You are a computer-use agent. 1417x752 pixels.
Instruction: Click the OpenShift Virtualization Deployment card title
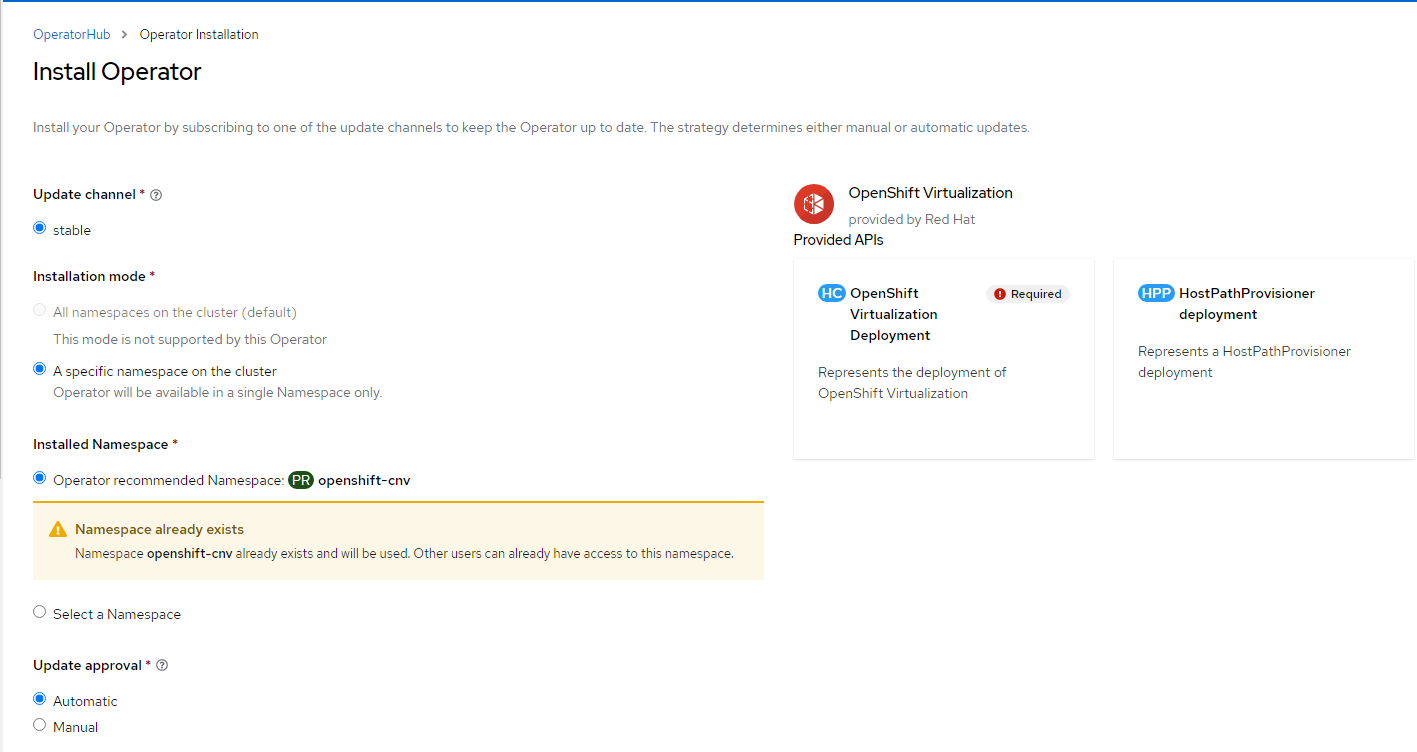tap(894, 314)
